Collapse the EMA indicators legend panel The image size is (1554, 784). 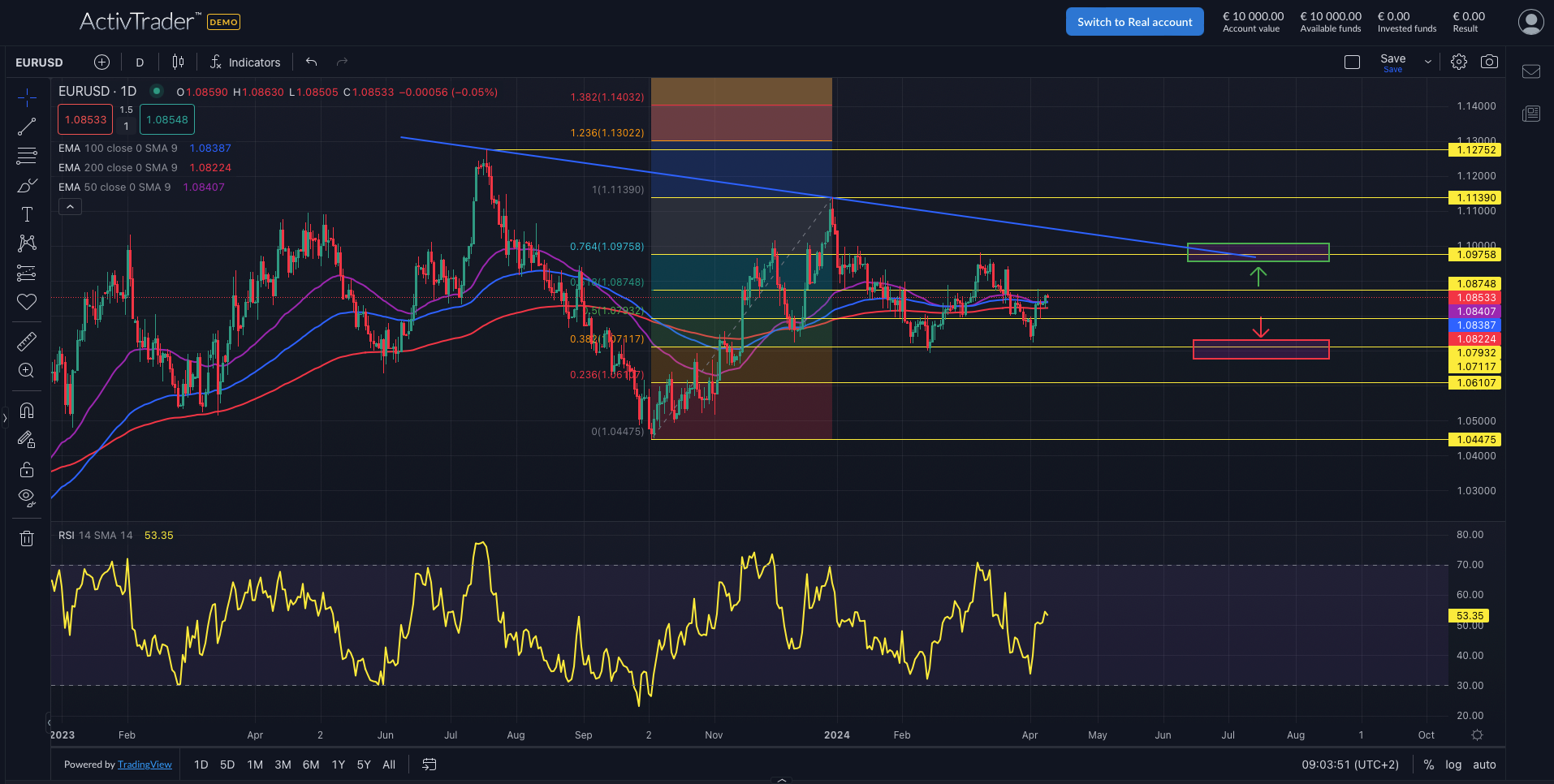(70, 206)
